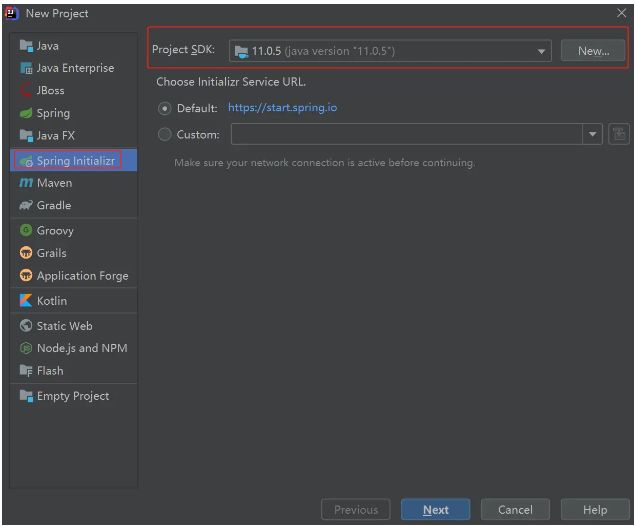Screen dimensions: 636x527
Task: Select the Custom service URL radio button
Action: point(164,134)
